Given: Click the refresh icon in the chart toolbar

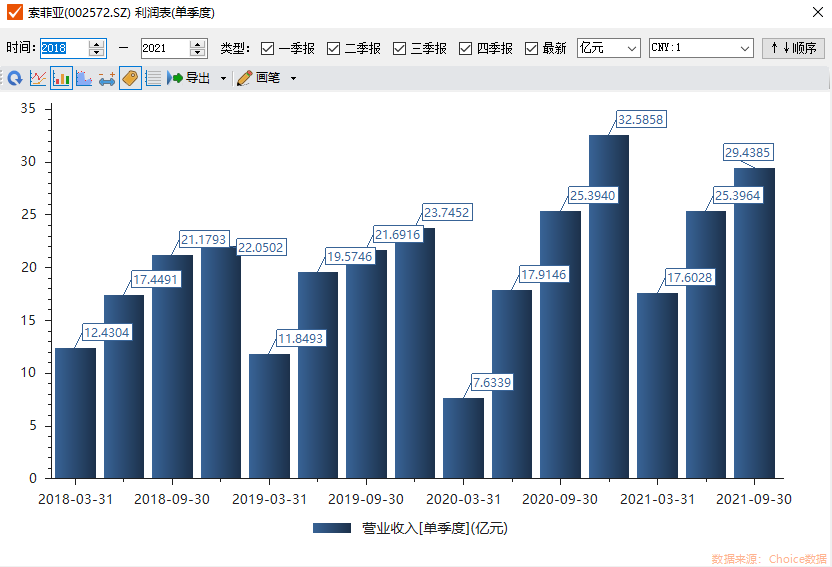Looking at the screenshot, I should [15, 78].
